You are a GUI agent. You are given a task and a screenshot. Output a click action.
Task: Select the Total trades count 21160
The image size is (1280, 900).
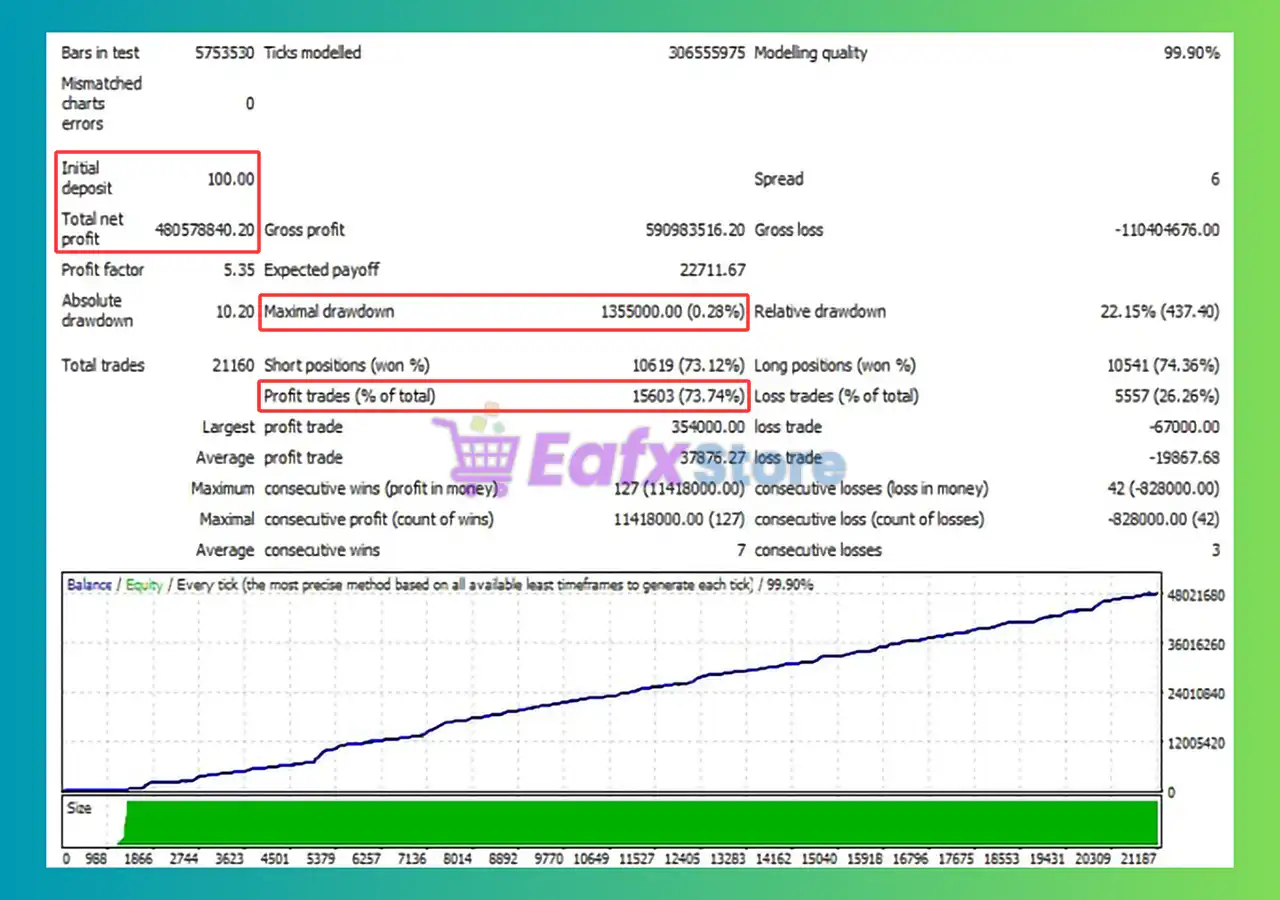[x=233, y=366]
